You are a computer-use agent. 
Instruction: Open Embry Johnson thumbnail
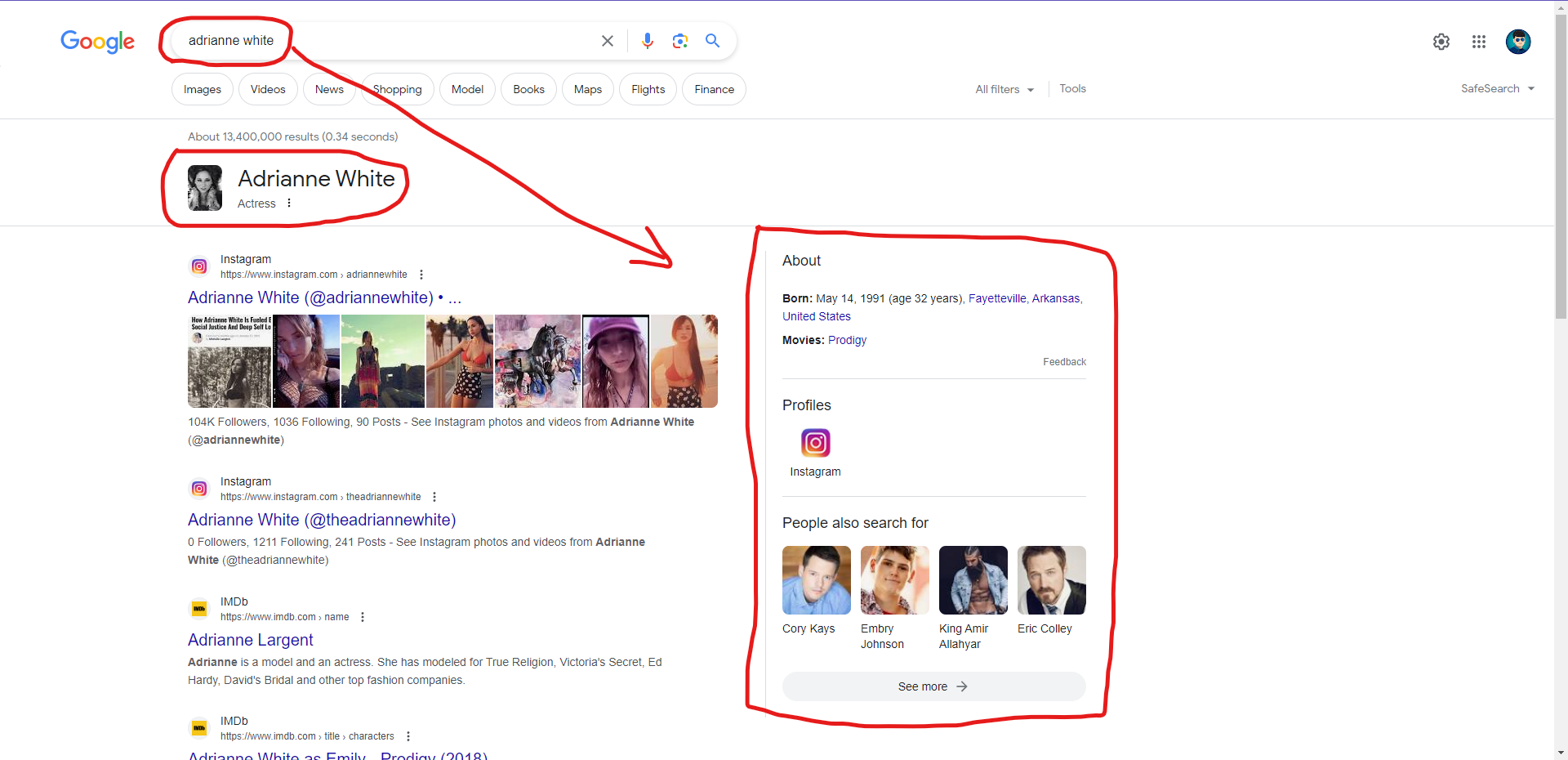click(x=895, y=580)
